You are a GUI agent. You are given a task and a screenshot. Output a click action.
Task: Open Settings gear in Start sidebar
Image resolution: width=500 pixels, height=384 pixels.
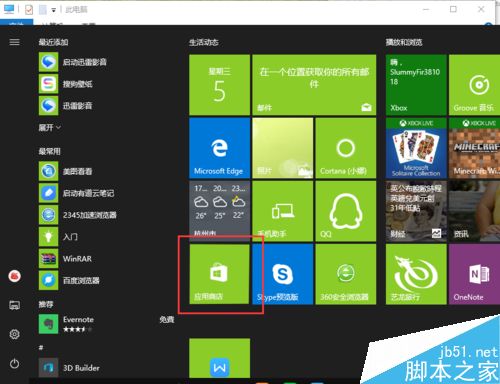pos(14,334)
